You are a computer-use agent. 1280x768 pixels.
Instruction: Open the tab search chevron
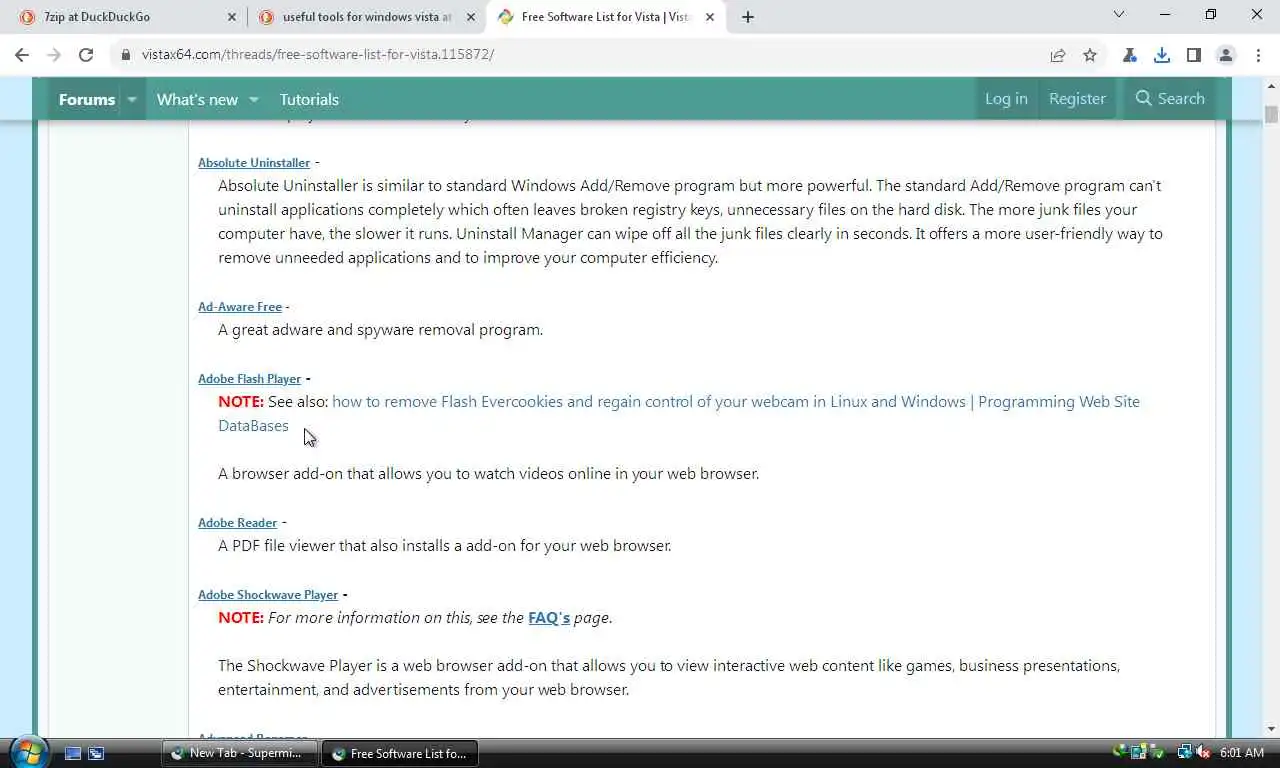coord(1119,15)
